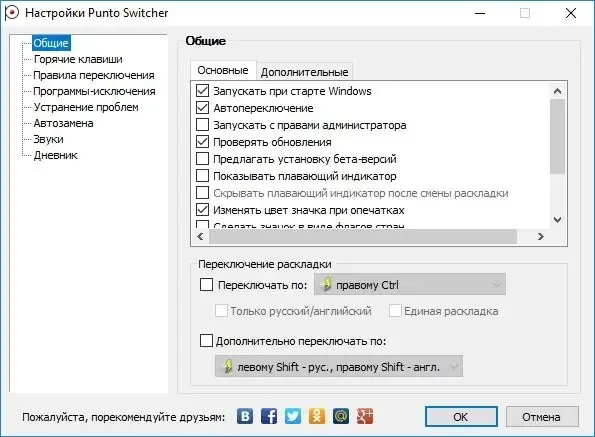Share via the Odnoklassniki icon
The image size is (595, 437).
pyautogui.click(x=317, y=417)
